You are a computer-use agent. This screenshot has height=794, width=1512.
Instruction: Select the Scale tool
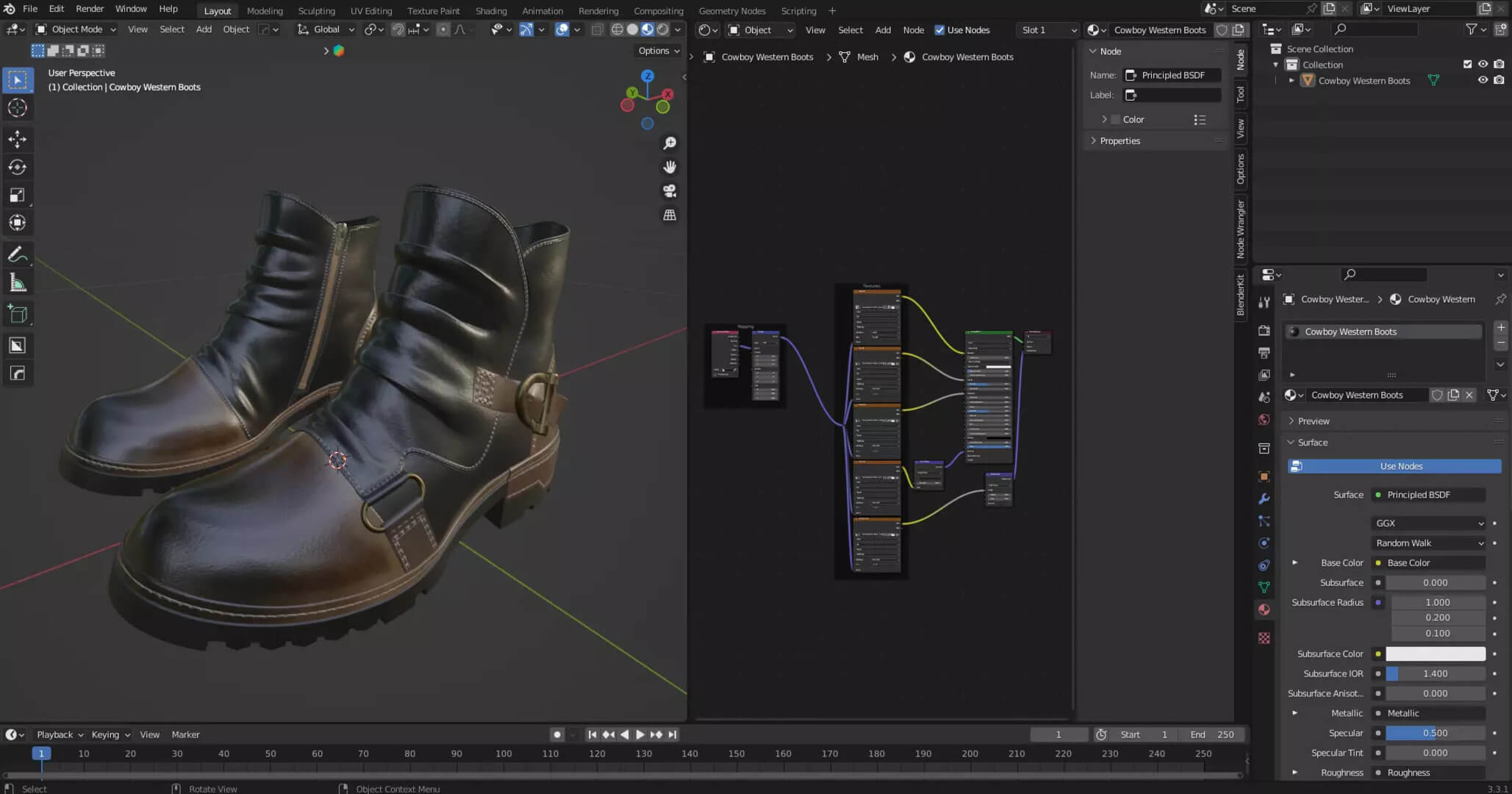pyautogui.click(x=18, y=195)
